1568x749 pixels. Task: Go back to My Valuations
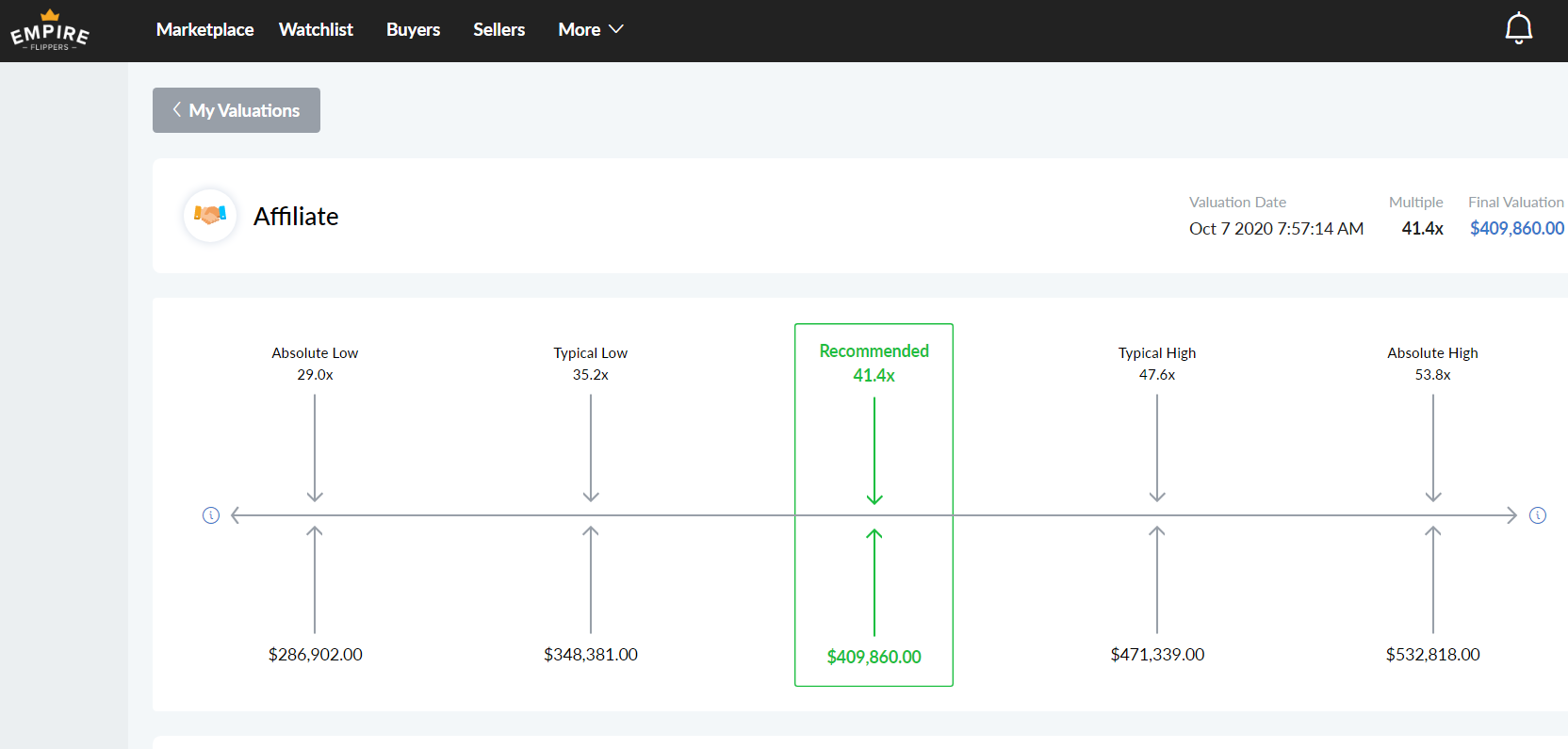(237, 110)
